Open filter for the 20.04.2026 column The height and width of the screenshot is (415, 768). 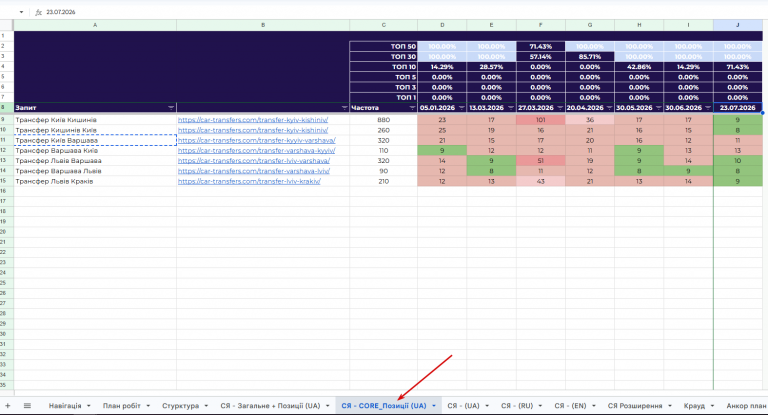(x=609, y=108)
